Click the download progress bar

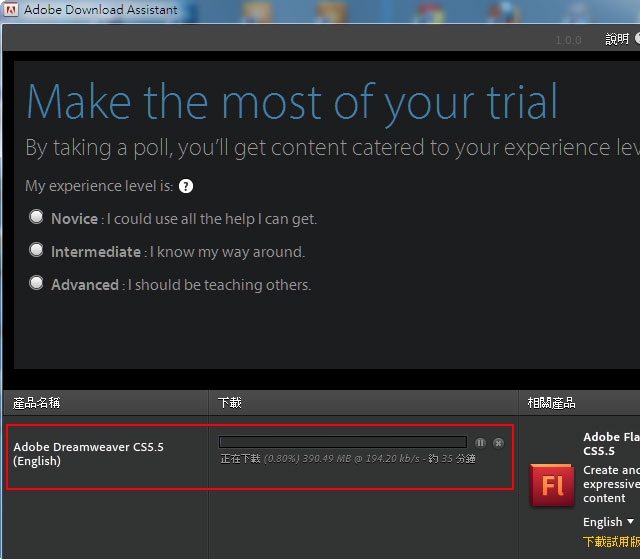pyautogui.click(x=343, y=442)
